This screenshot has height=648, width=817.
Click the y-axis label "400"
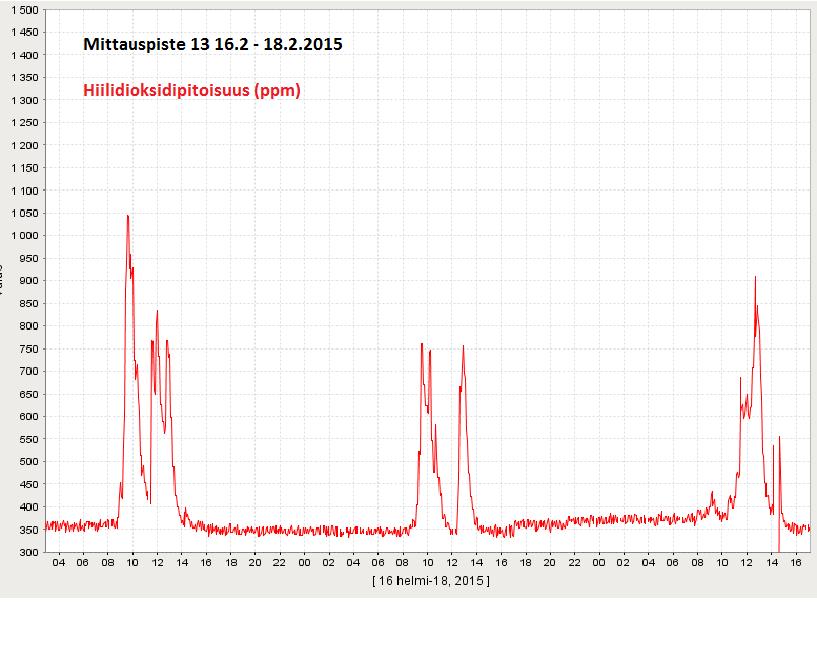[x=29, y=507]
